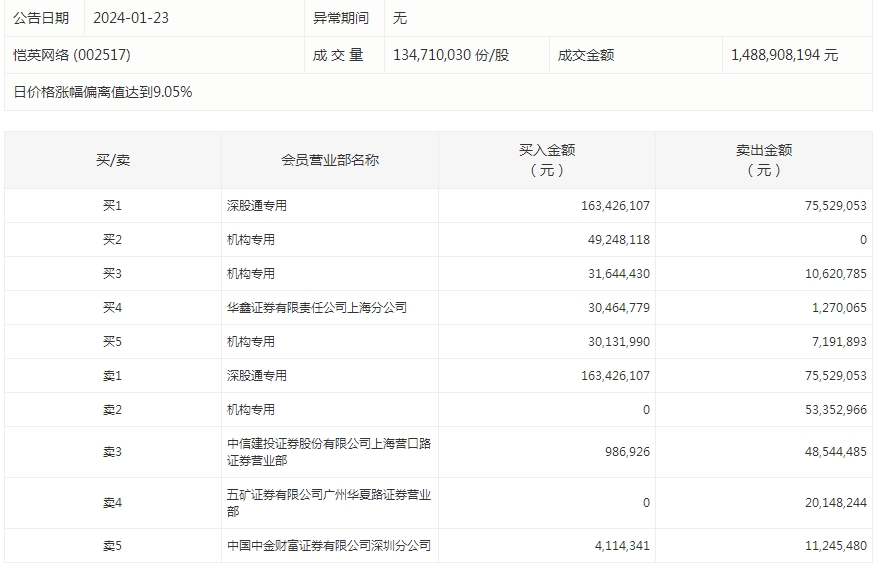
Task: Select the 卖4 row label
Action: pos(112,503)
